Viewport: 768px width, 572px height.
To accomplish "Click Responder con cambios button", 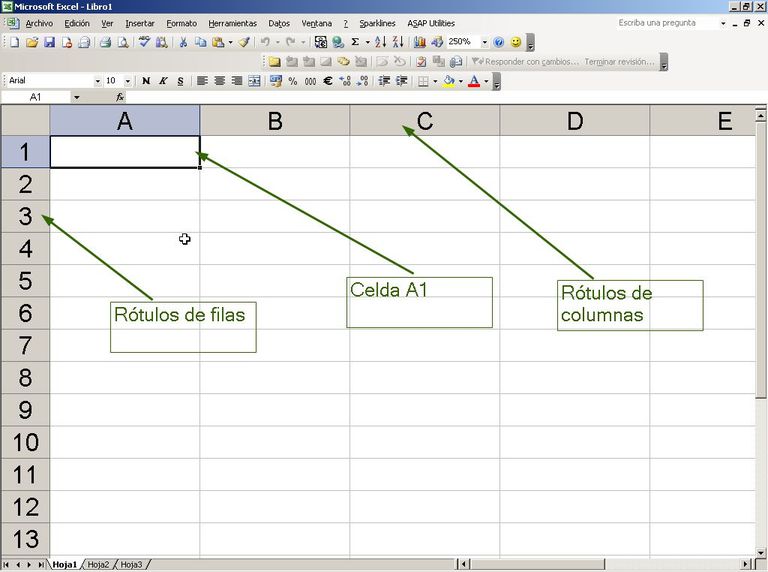I will click(526, 62).
